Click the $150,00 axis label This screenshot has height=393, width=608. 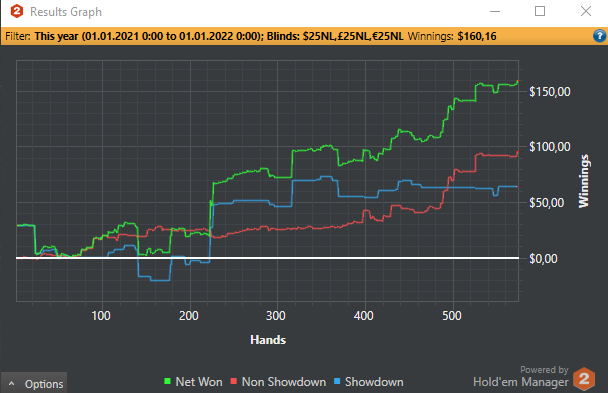coord(550,92)
